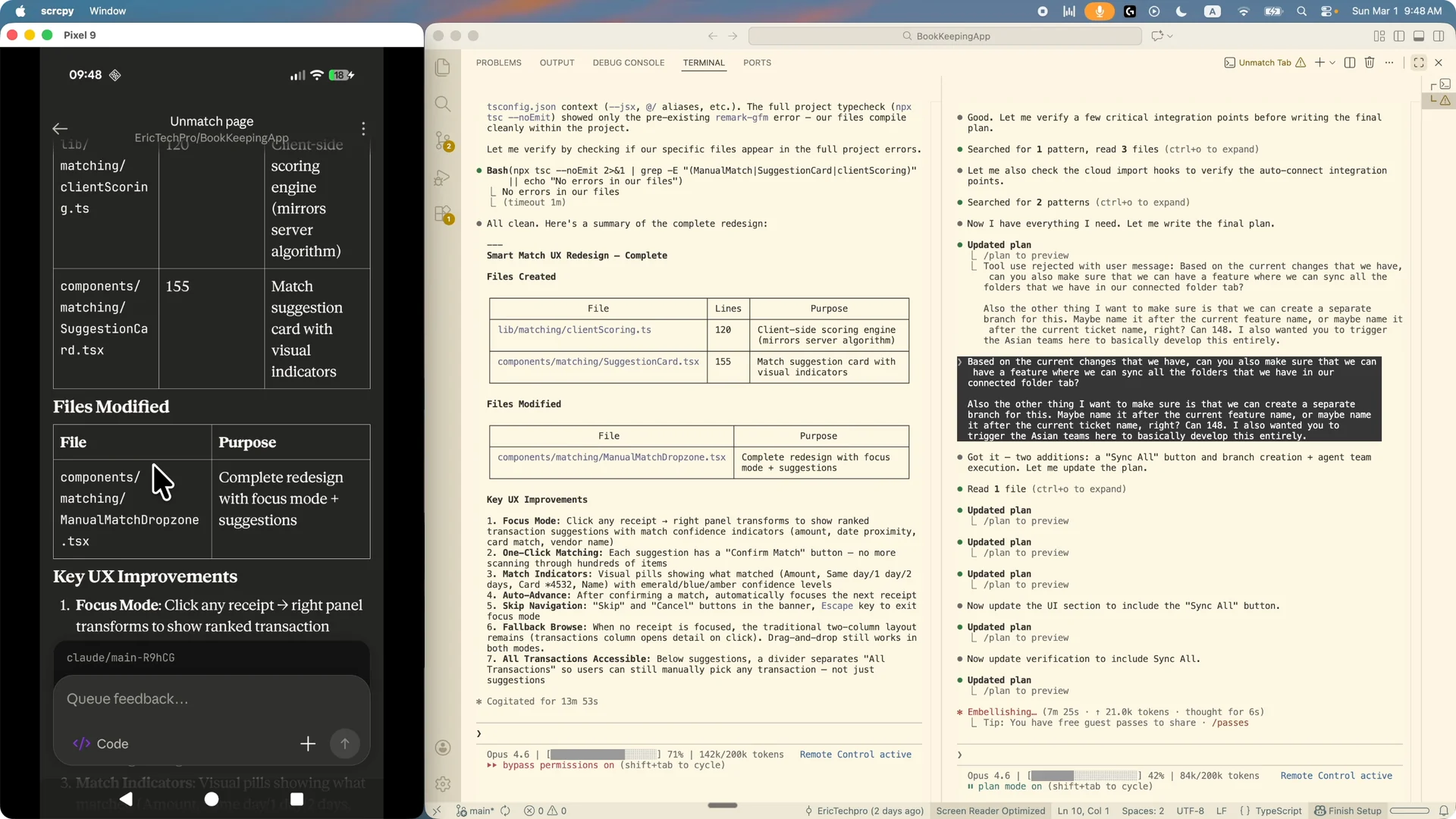Go to Ln 10, Col 1 indicator
The height and width of the screenshot is (819, 1456).
[x=1083, y=811]
